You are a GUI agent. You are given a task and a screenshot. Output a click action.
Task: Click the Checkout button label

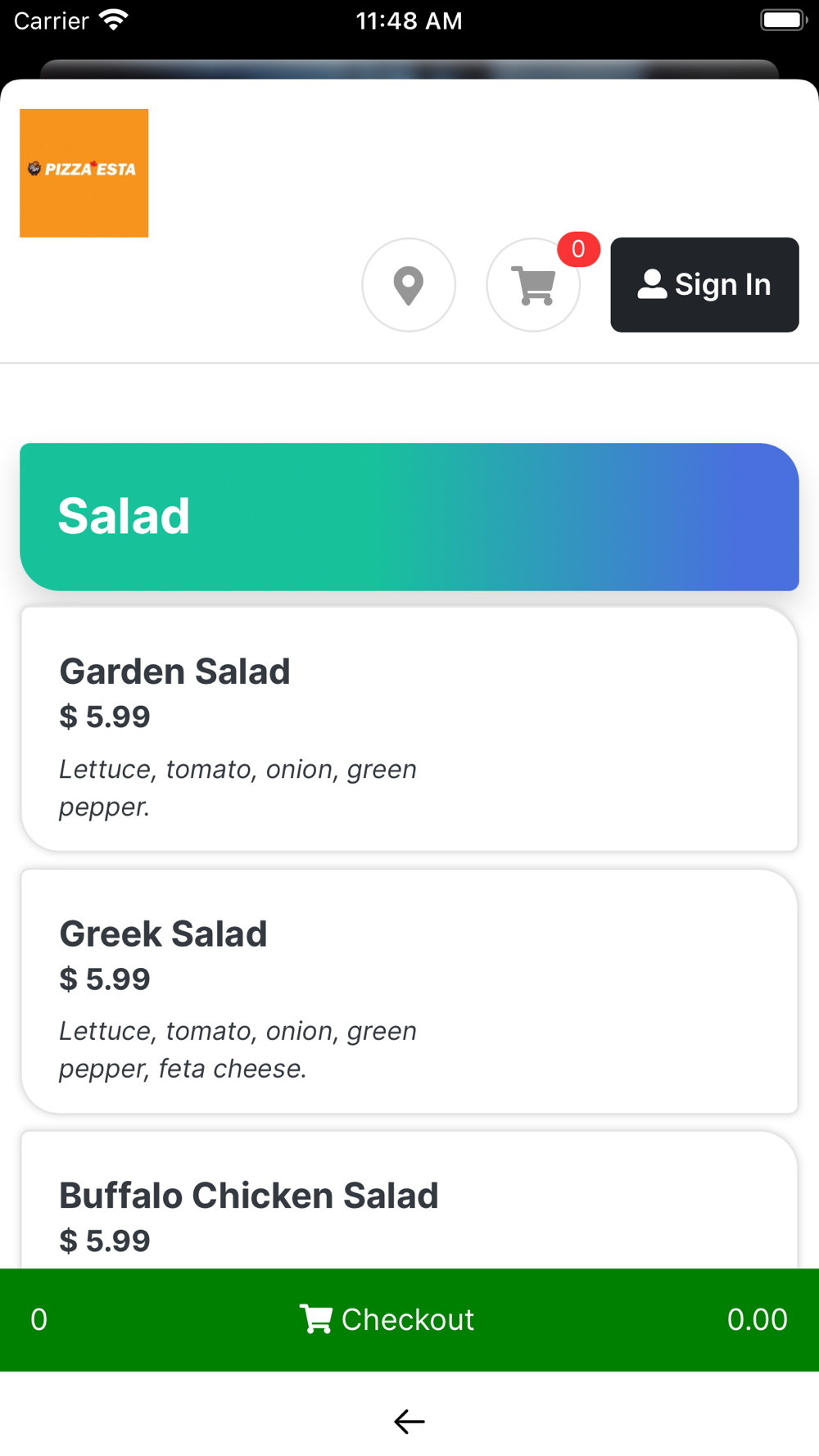click(x=407, y=1319)
